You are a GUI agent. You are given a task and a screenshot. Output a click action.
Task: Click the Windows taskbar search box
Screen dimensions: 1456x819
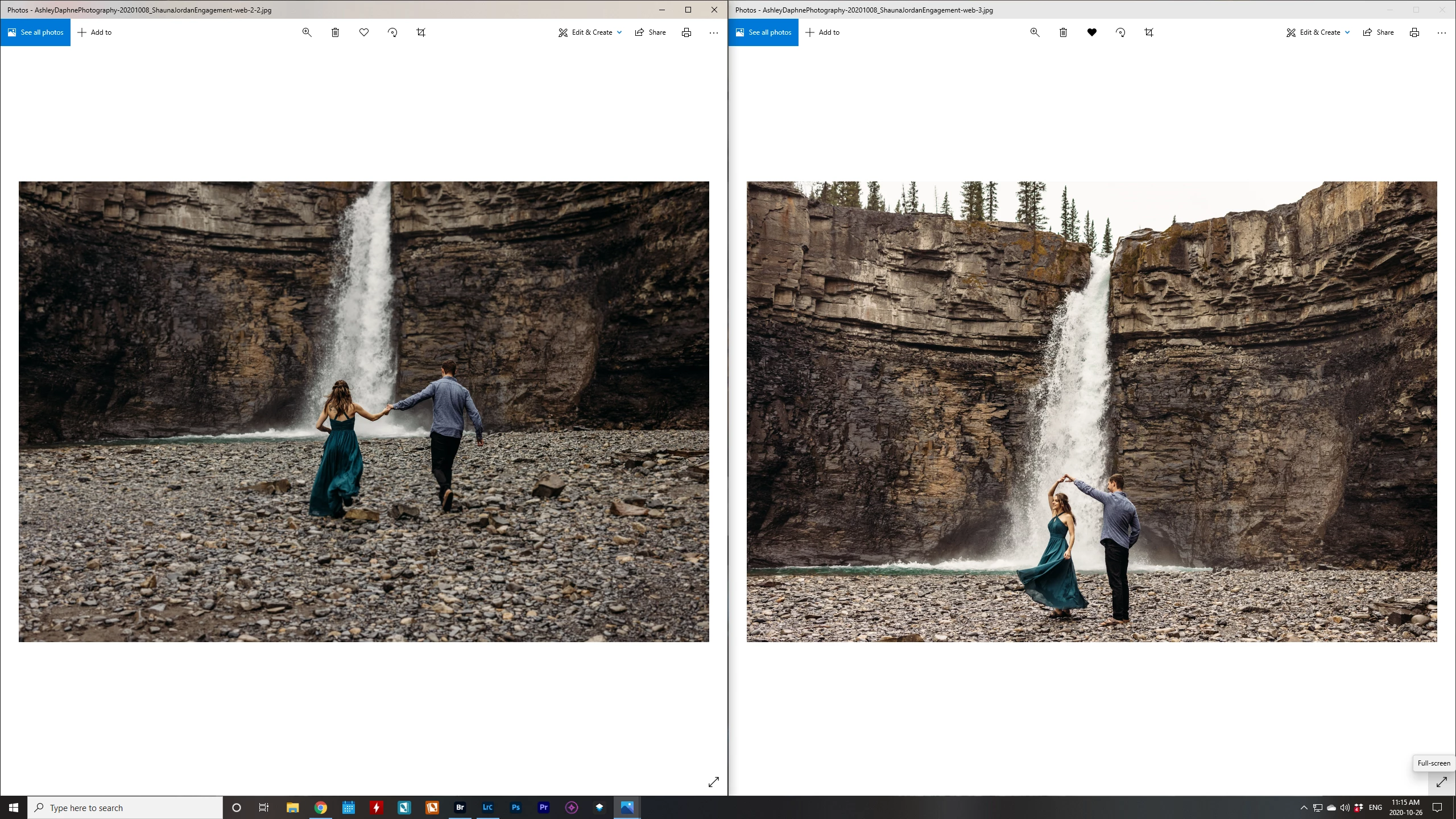click(125, 808)
